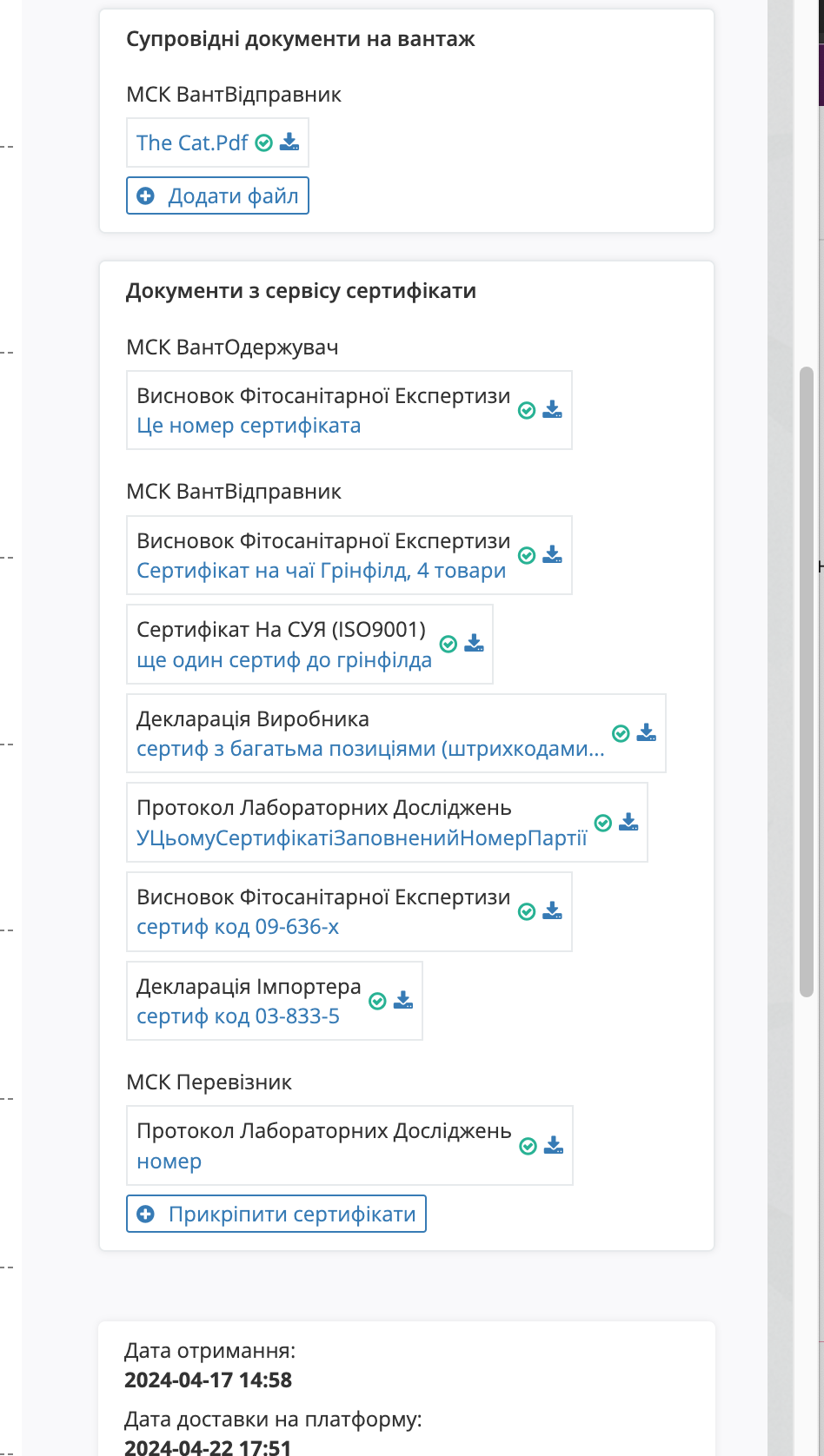Image resolution: width=824 pixels, height=1456 pixels.
Task: Click the check icon for Декларація Імпортера
Action: pos(377,1001)
